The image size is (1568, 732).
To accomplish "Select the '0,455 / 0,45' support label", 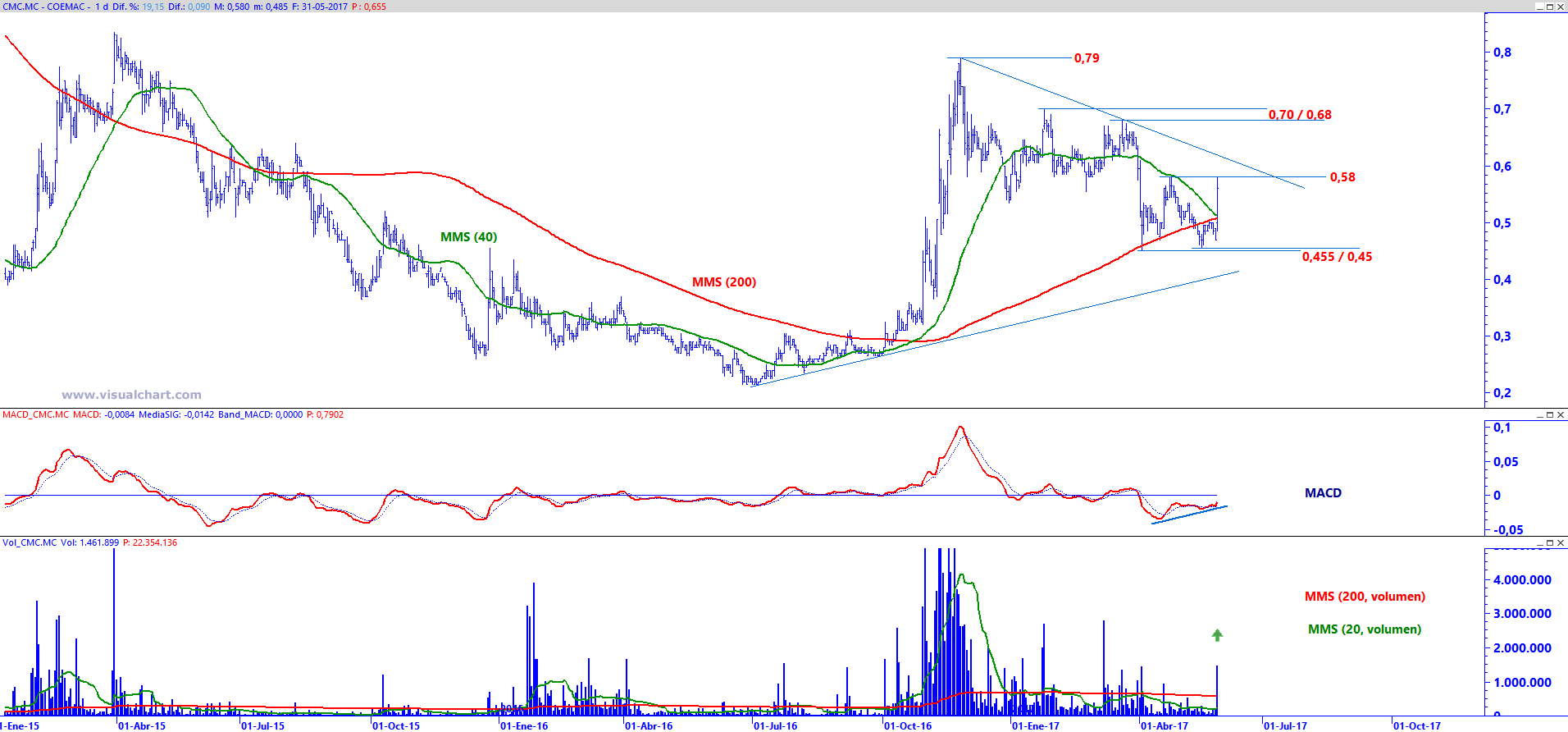I will pos(1337,257).
